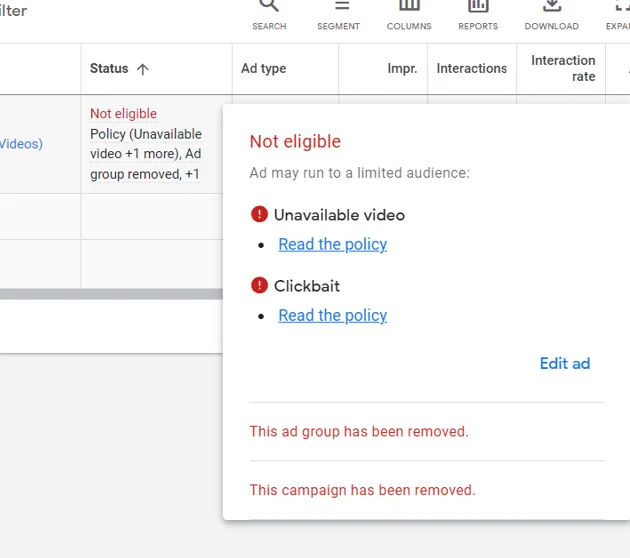This screenshot has width=630, height=558.
Task: Click the horizontal scrollbar below the table
Action: (x=111, y=294)
